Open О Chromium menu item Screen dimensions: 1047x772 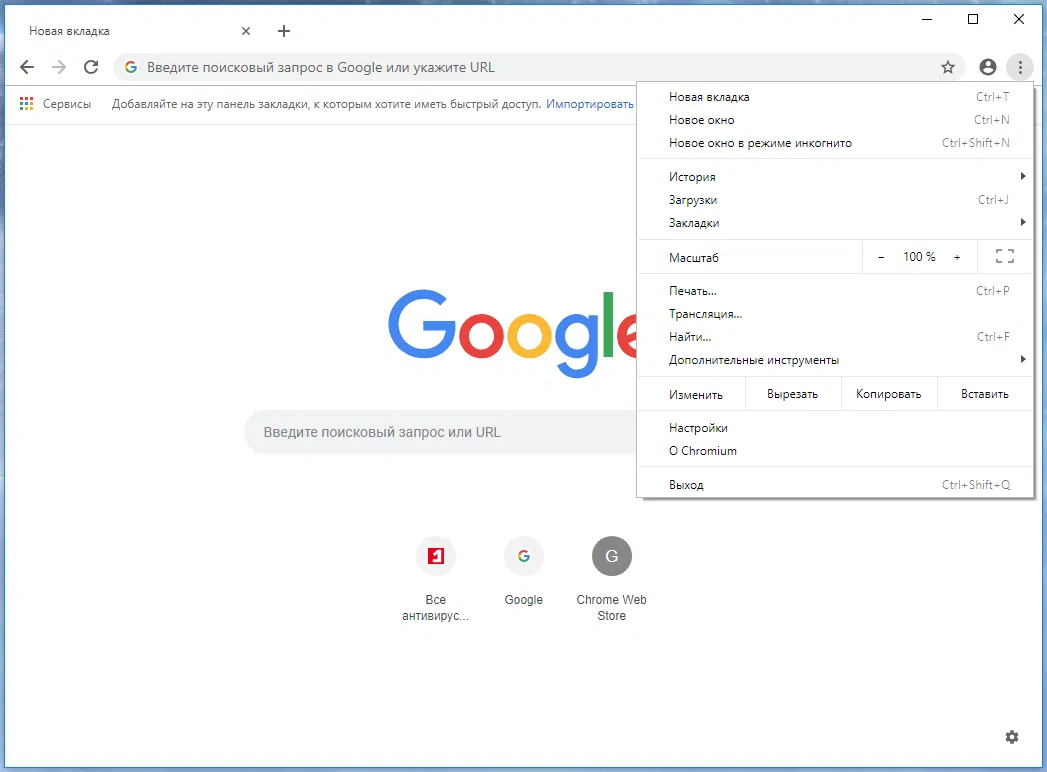pyautogui.click(x=835, y=451)
